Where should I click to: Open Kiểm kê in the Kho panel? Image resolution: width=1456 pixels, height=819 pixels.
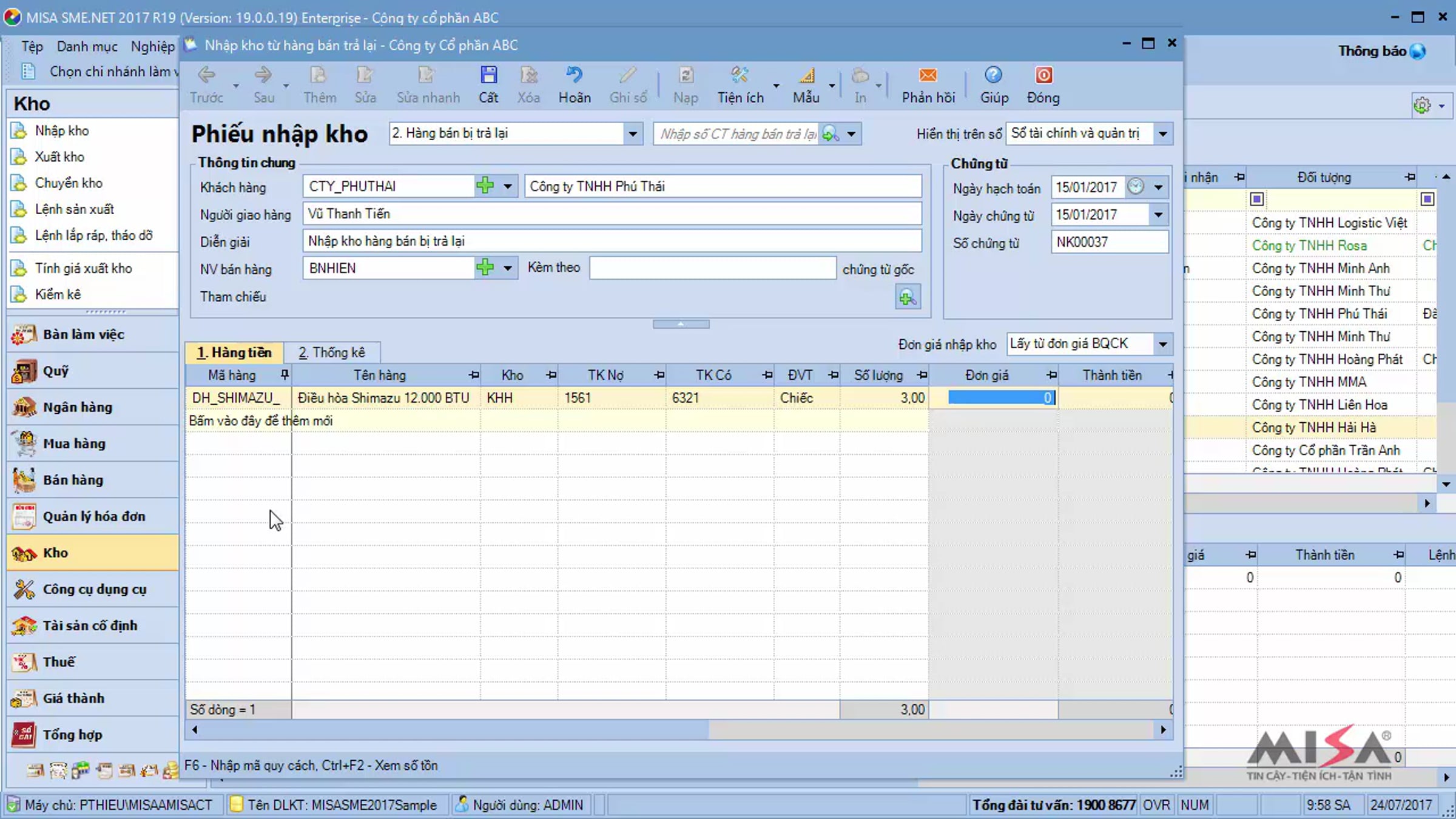[x=58, y=294]
